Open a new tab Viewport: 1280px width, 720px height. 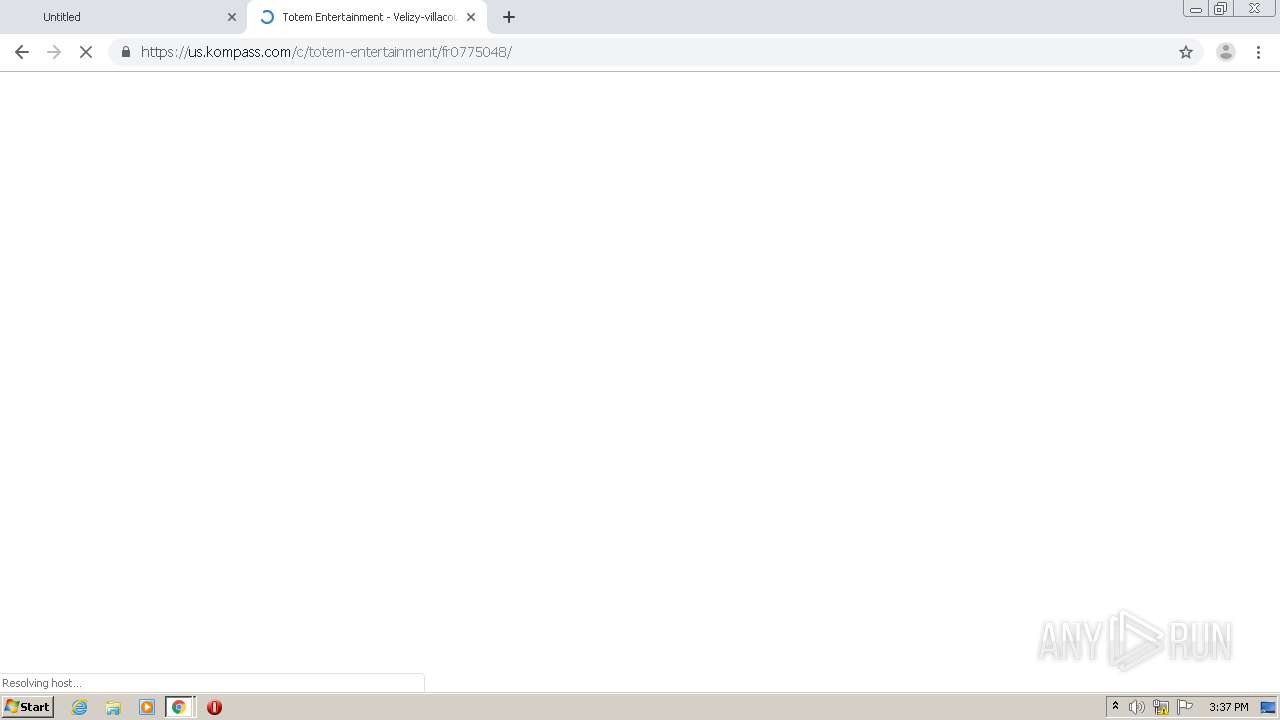(x=509, y=17)
